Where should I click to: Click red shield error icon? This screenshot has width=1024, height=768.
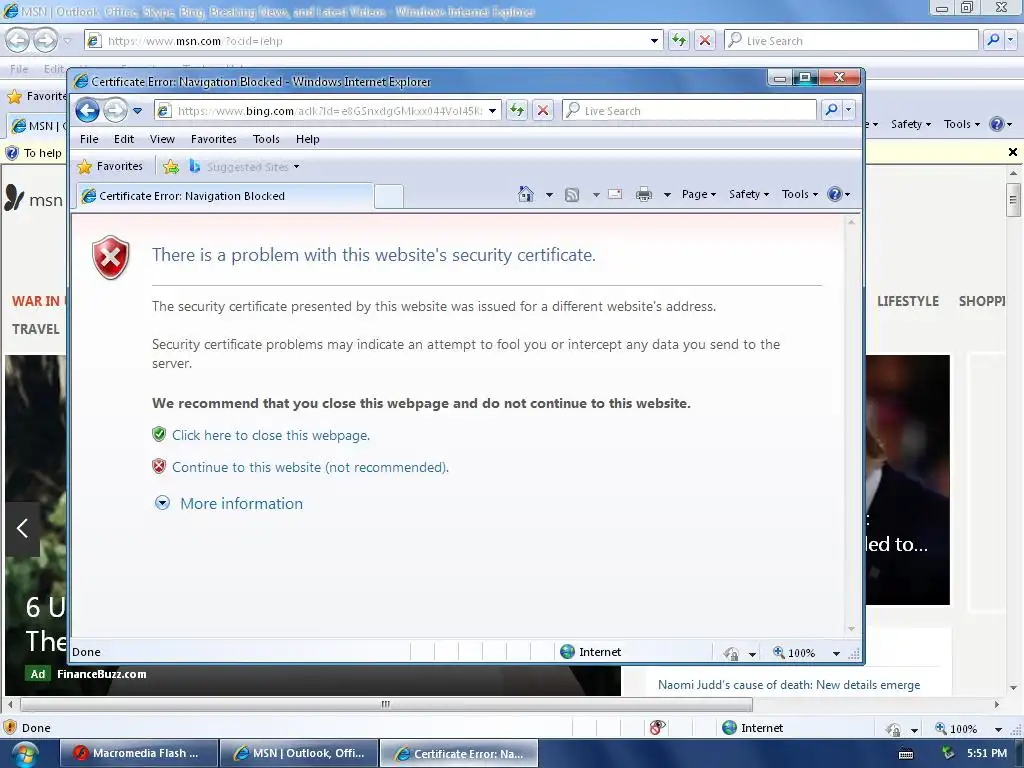click(x=110, y=257)
